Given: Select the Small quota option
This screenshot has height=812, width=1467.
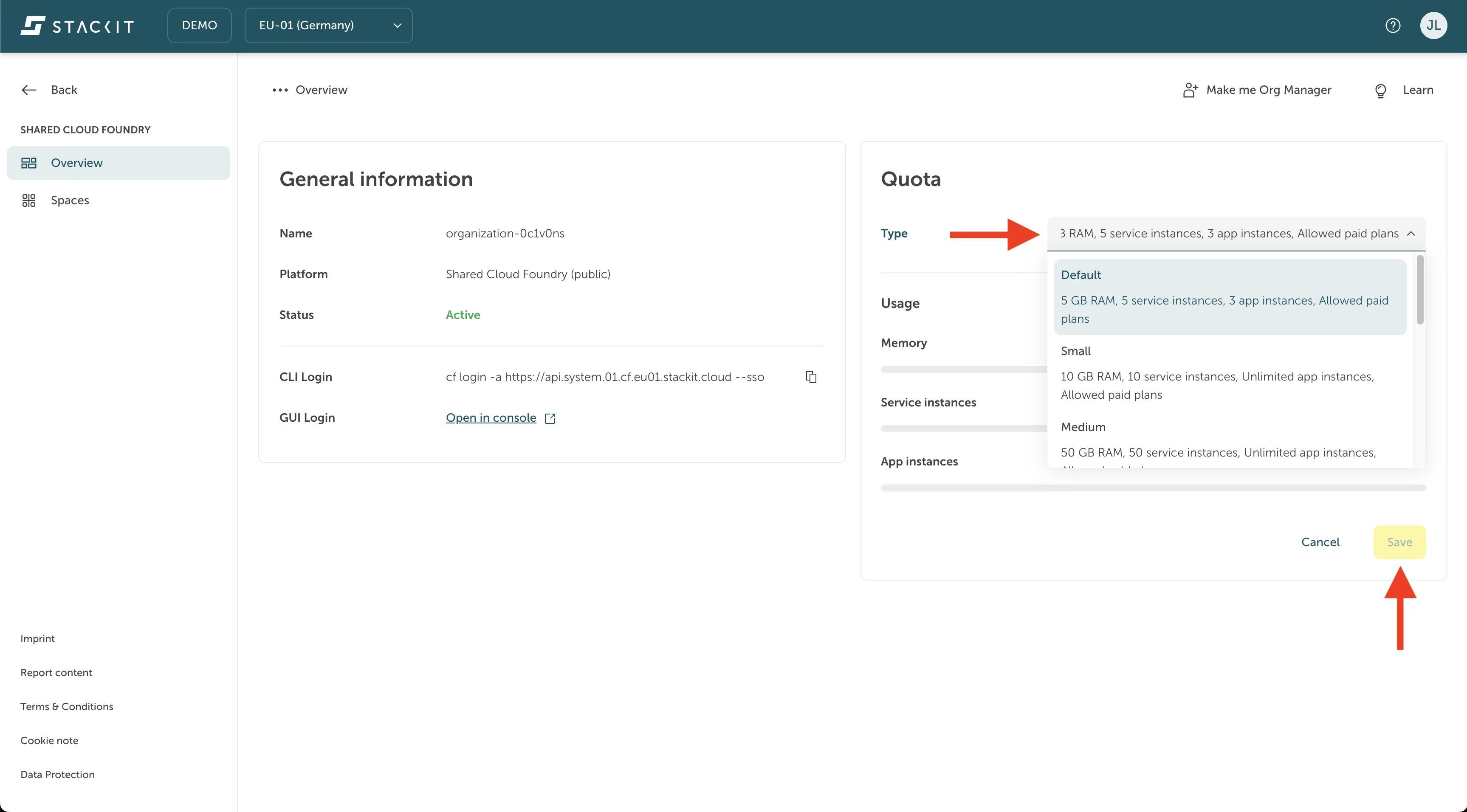Looking at the screenshot, I should click(x=1229, y=372).
